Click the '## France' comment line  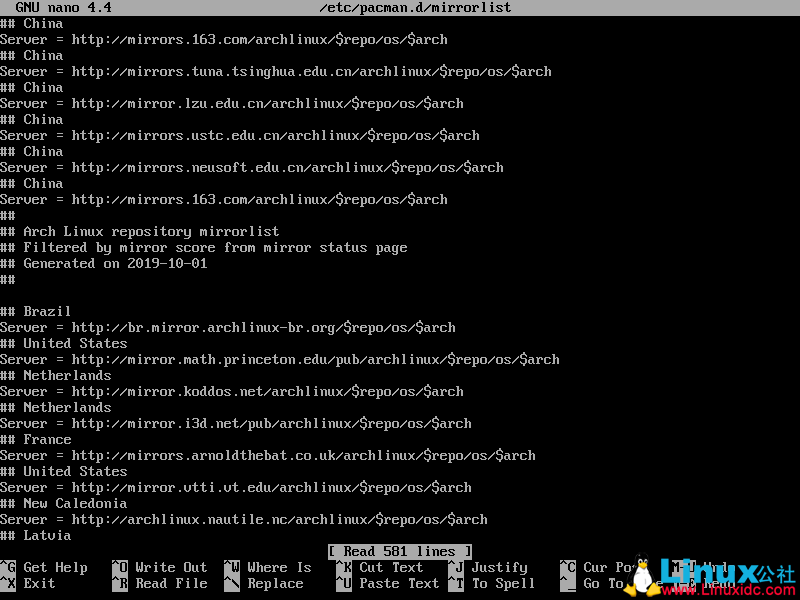pyautogui.click(x=35, y=439)
